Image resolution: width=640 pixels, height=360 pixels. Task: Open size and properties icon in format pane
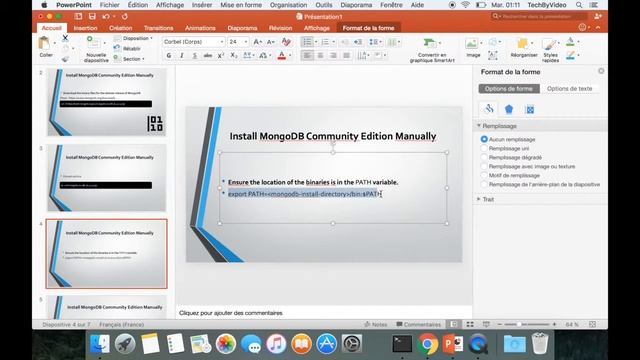point(530,109)
